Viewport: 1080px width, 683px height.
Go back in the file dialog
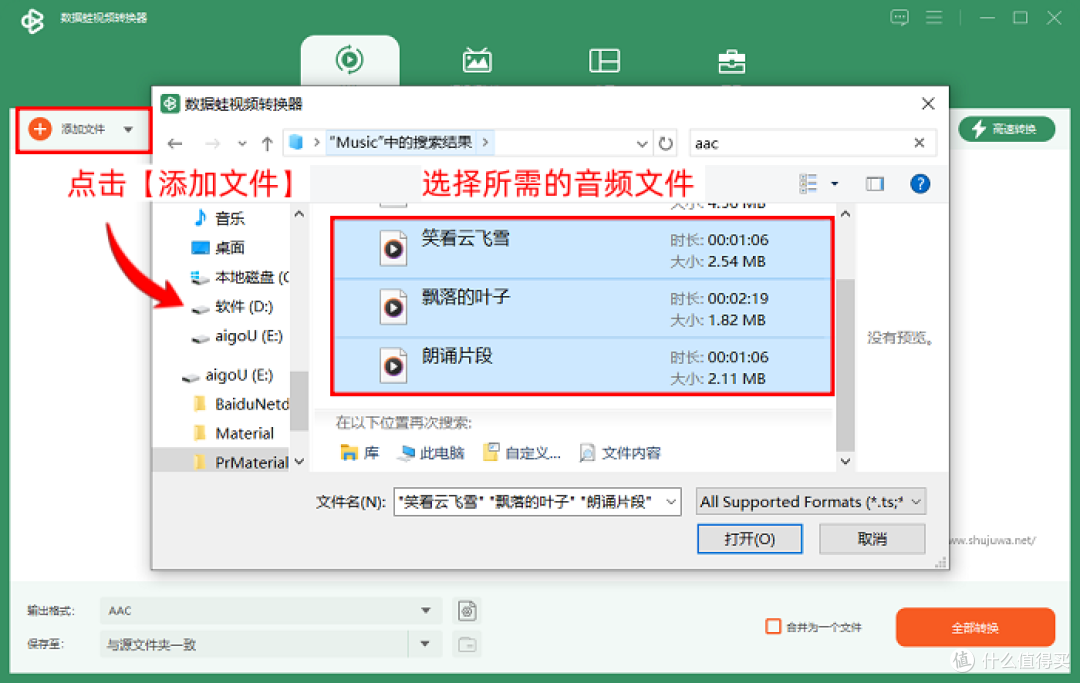point(175,143)
